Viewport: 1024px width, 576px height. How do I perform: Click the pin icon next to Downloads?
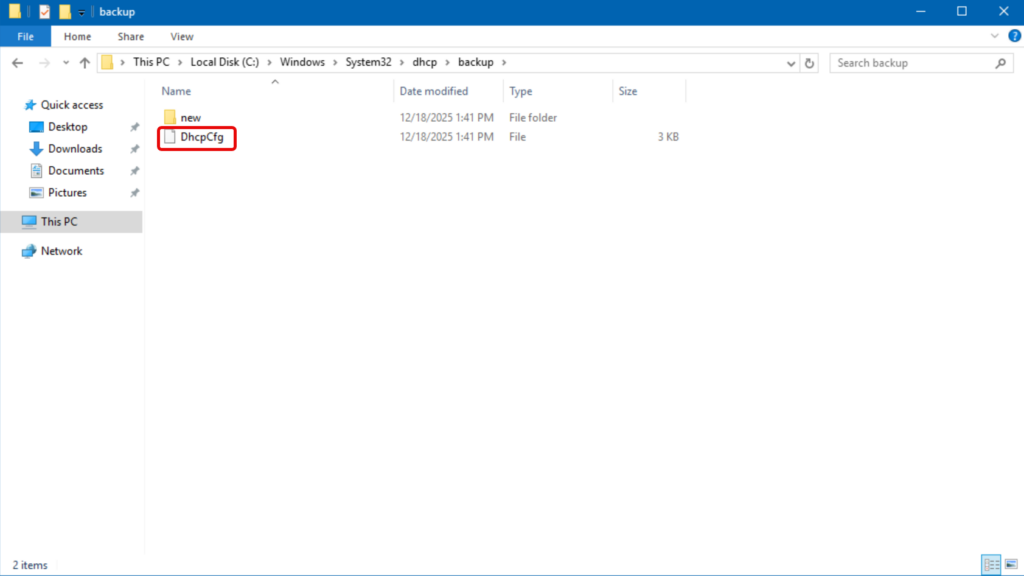(135, 149)
